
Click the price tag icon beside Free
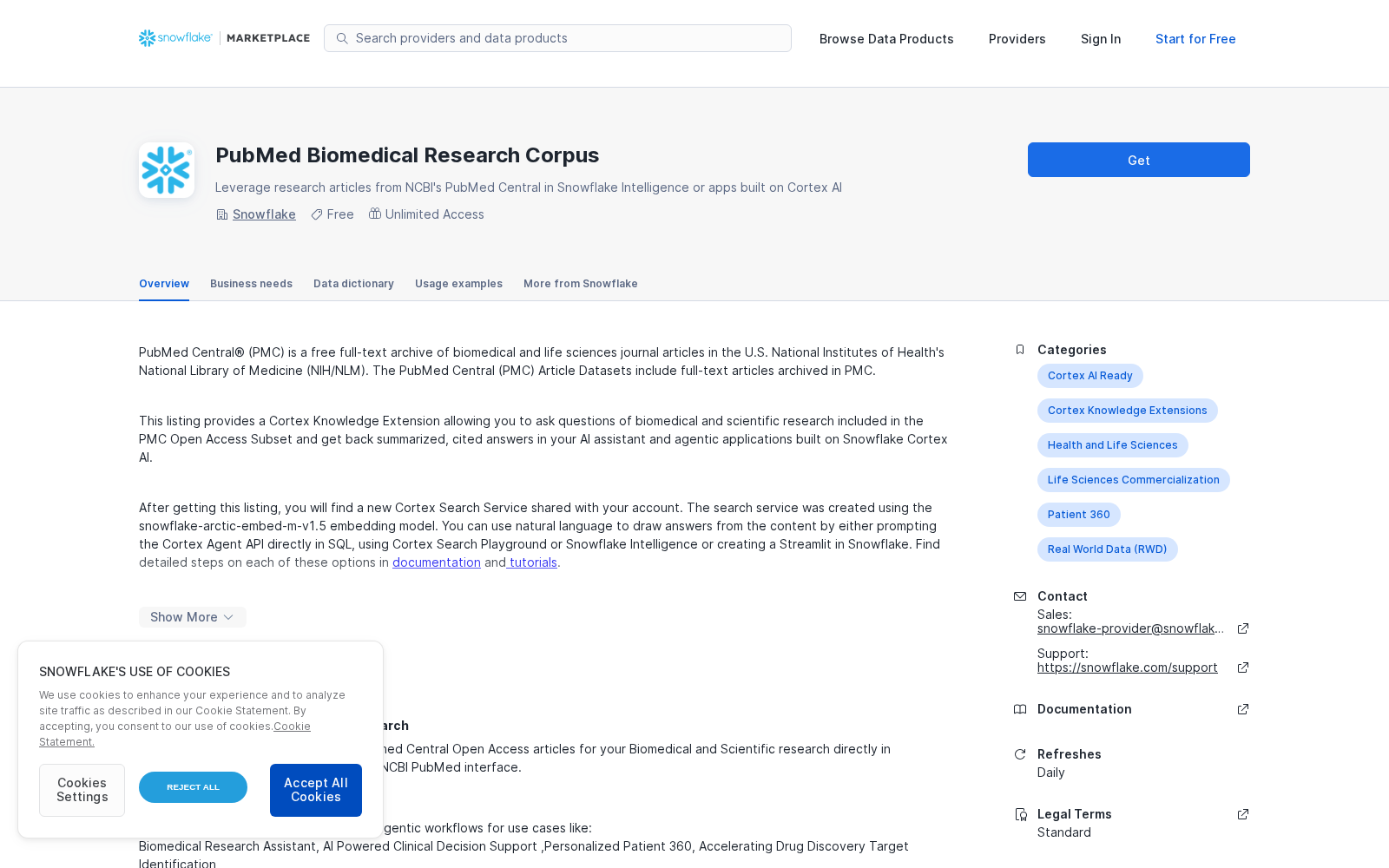(x=317, y=214)
